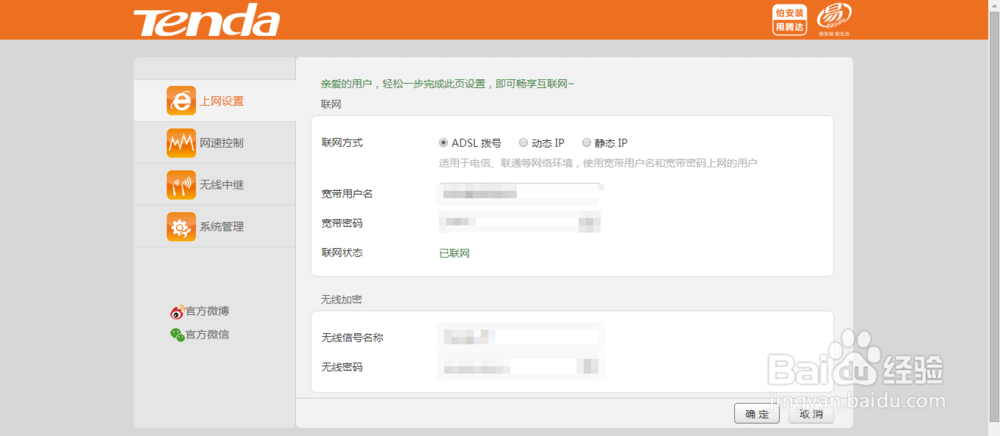Open the 官方微信 link
Image resolution: width=1000 pixels, height=436 pixels.
click(x=207, y=334)
